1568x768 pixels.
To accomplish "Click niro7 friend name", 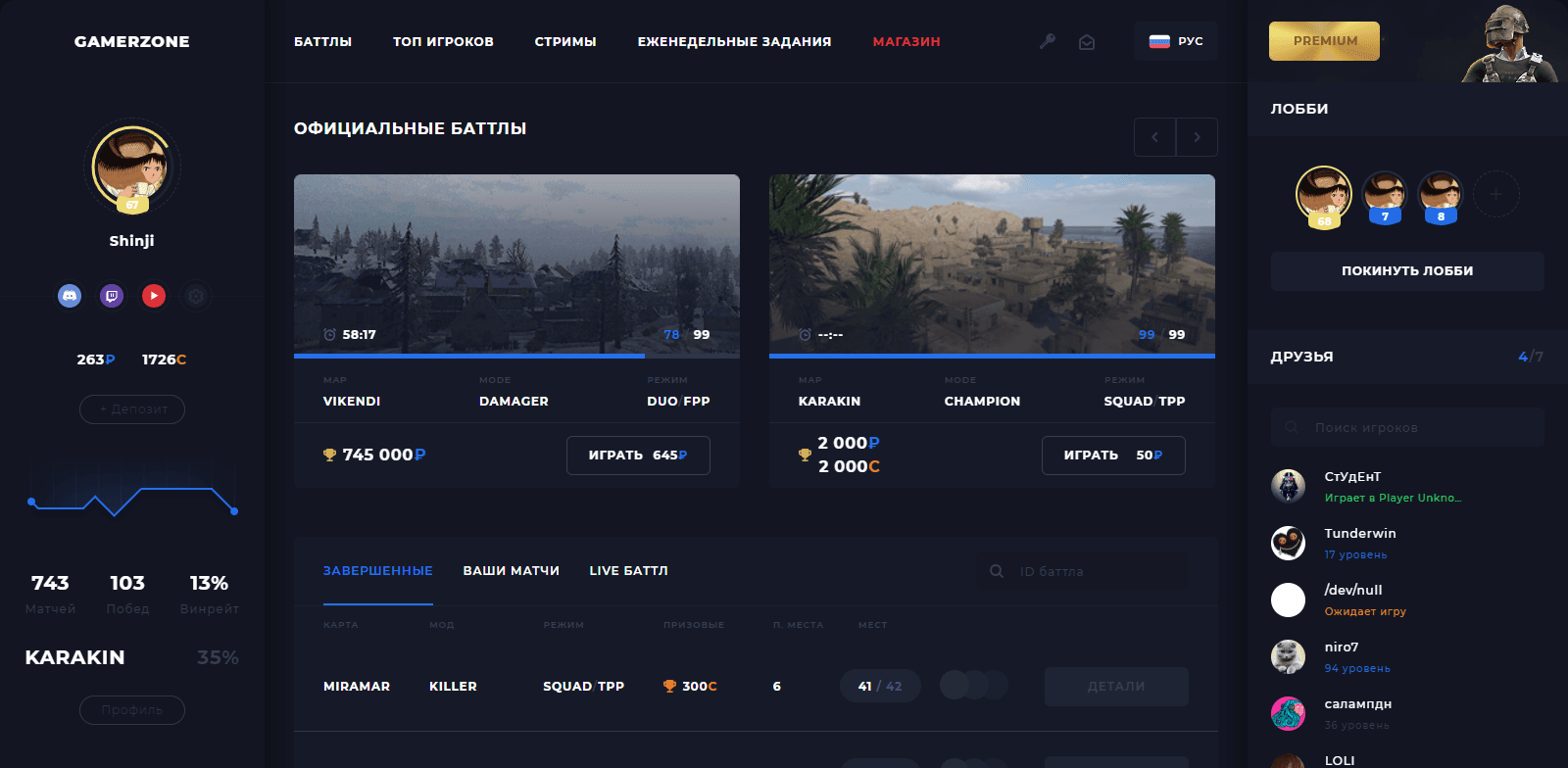I will click(x=1342, y=647).
